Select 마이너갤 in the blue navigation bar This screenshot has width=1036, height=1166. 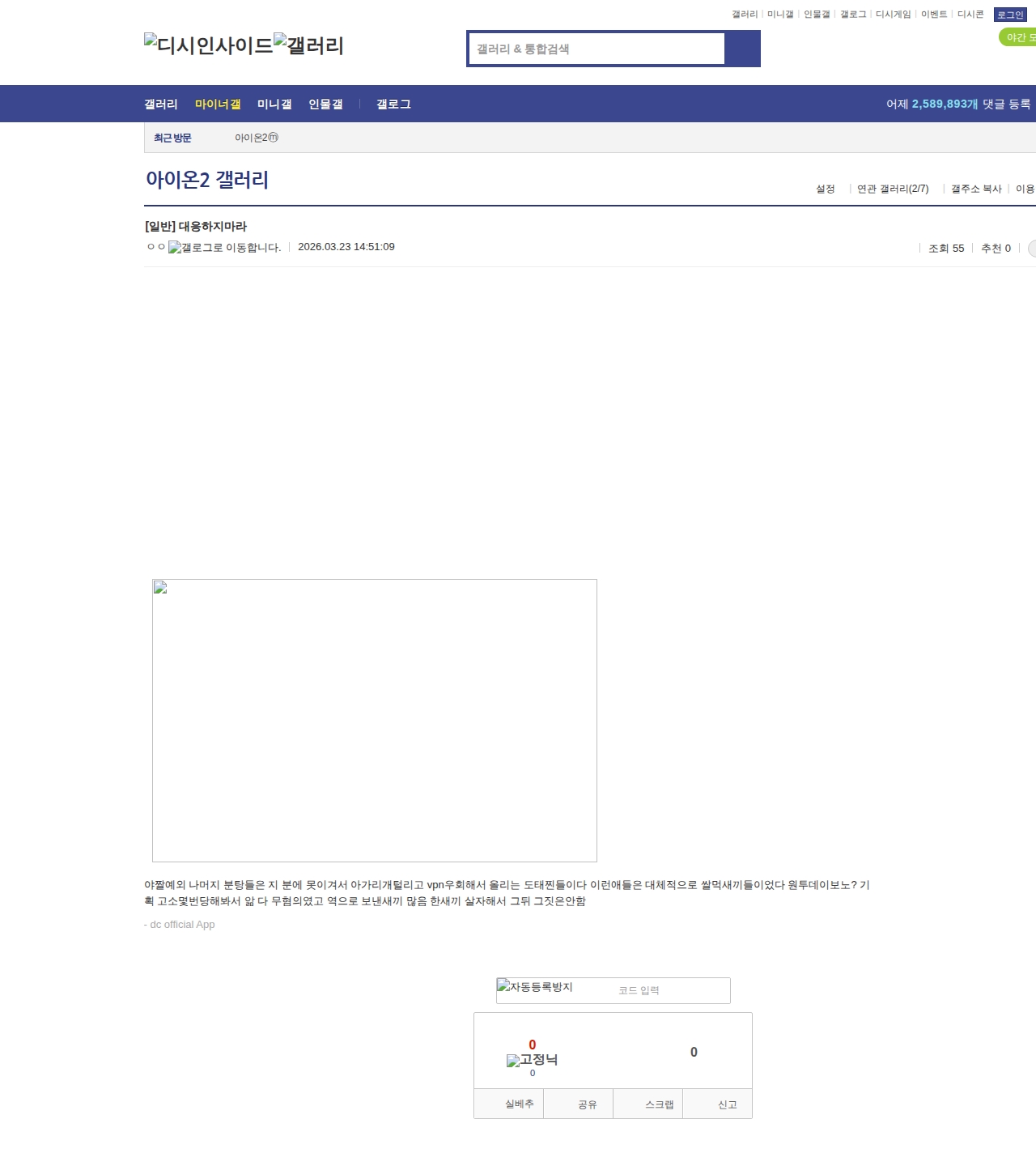218,104
